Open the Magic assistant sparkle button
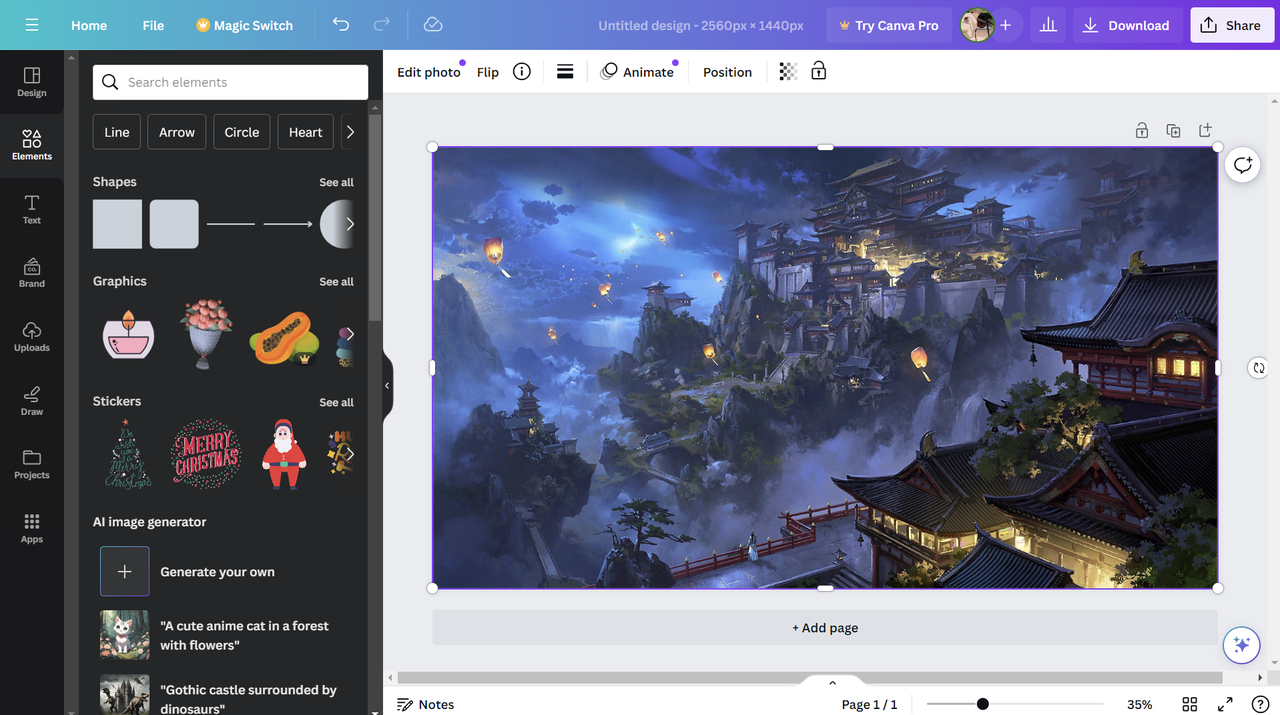 click(1241, 645)
